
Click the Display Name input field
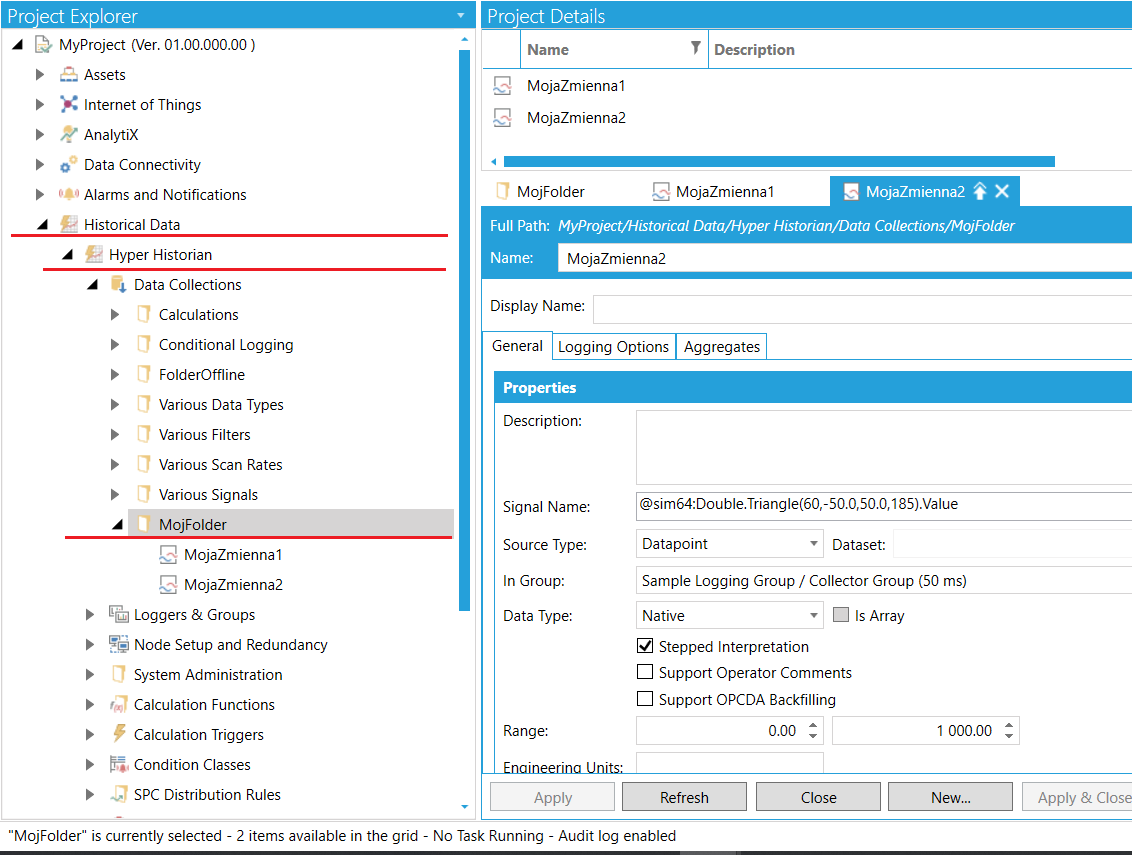point(860,308)
